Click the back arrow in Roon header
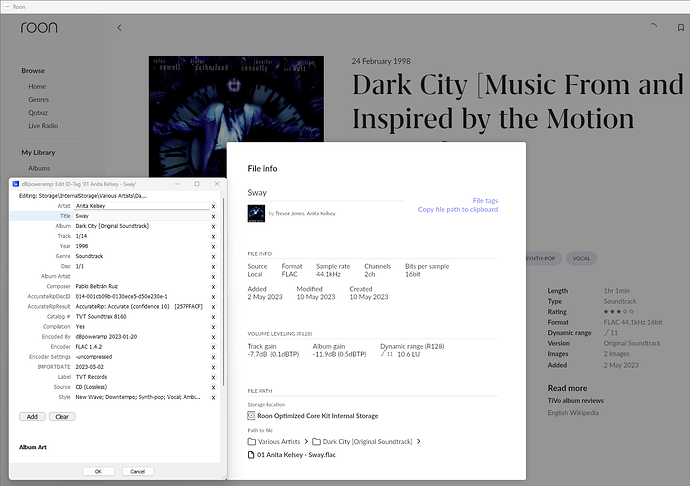This screenshot has height=486, width=690. coord(120,28)
